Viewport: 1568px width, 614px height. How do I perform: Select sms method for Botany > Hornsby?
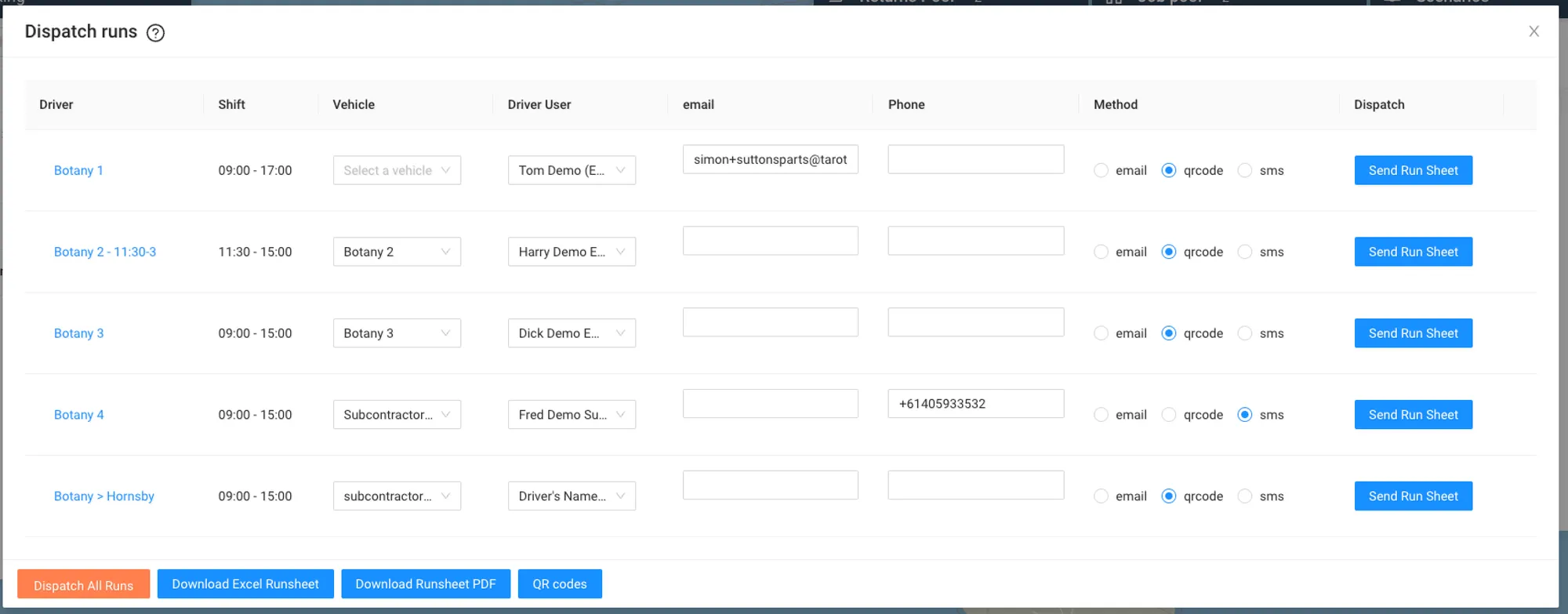click(x=1244, y=496)
